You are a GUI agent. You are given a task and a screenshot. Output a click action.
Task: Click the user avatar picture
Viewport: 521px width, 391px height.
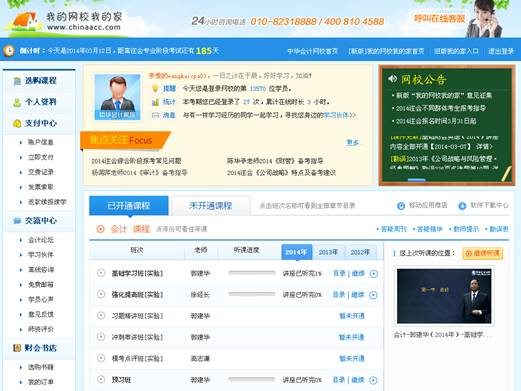click(x=117, y=97)
